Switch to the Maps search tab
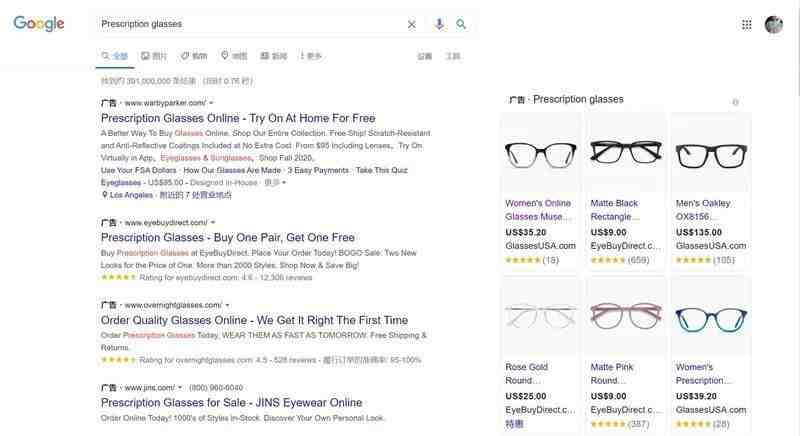800x436 pixels. click(234, 56)
